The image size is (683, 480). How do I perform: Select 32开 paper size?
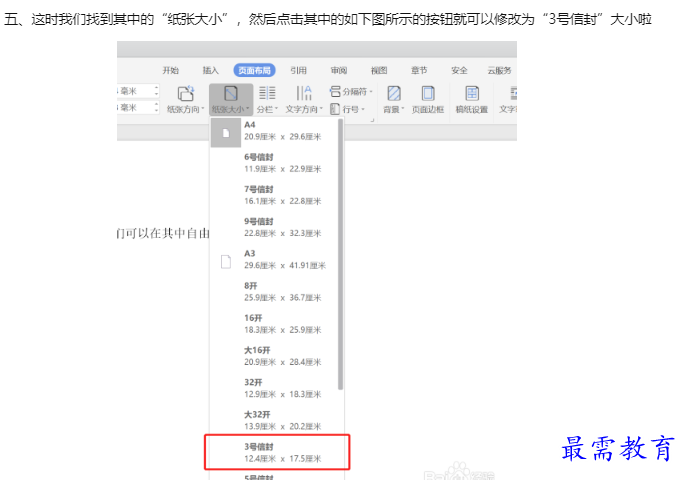274,389
